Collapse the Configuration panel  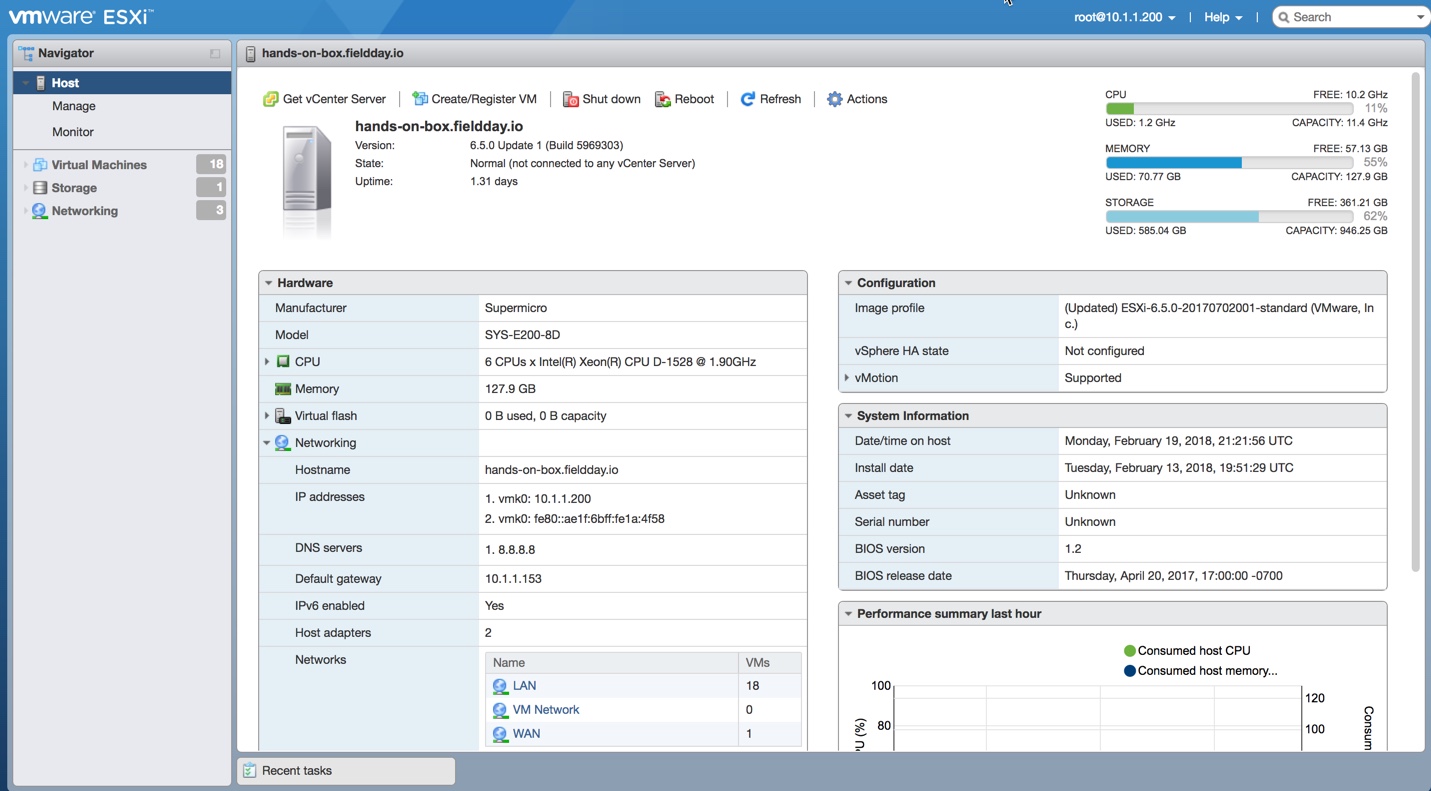848,283
